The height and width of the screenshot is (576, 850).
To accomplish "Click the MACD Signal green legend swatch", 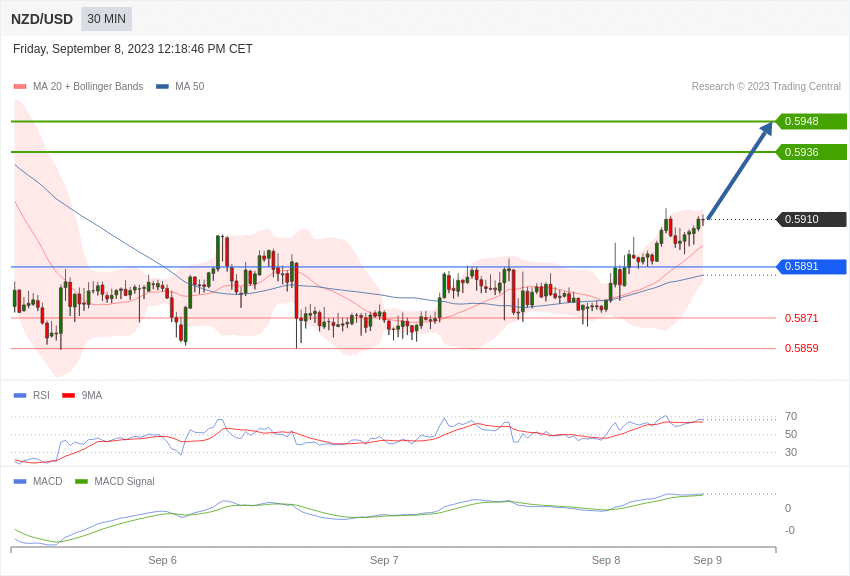I will (81, 482).
